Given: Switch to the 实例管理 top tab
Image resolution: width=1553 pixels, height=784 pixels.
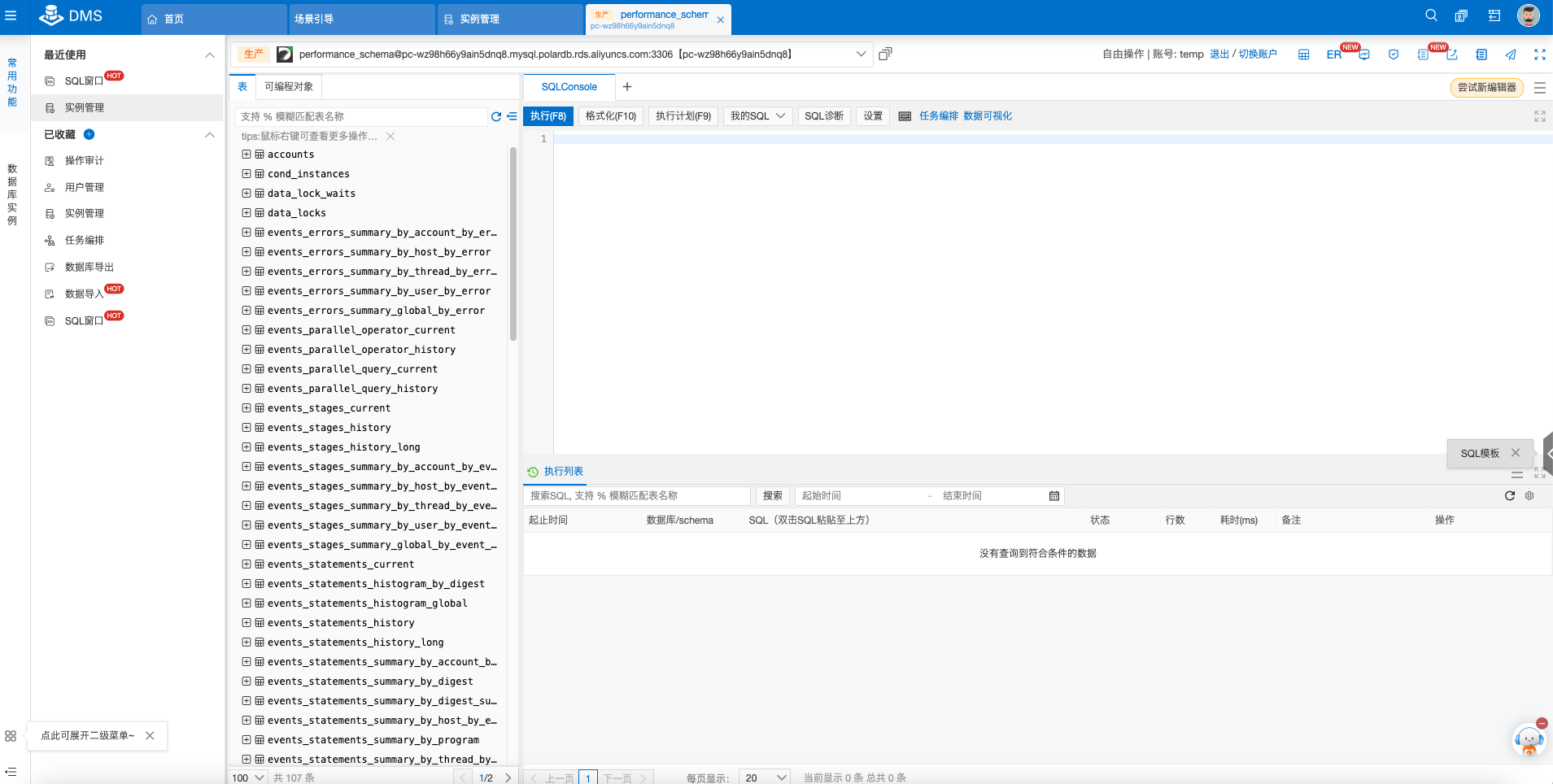Looking at the screenshot, I should (509, 19).
